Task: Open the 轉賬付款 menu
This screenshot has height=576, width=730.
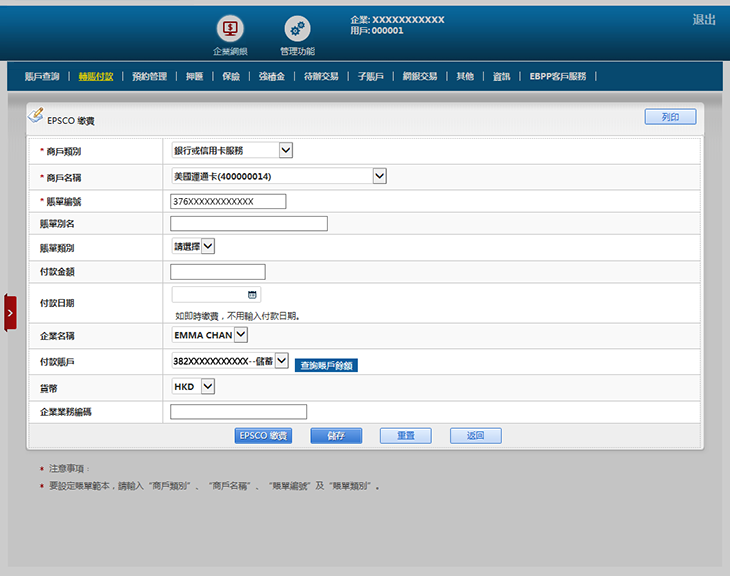Action: 96,76
